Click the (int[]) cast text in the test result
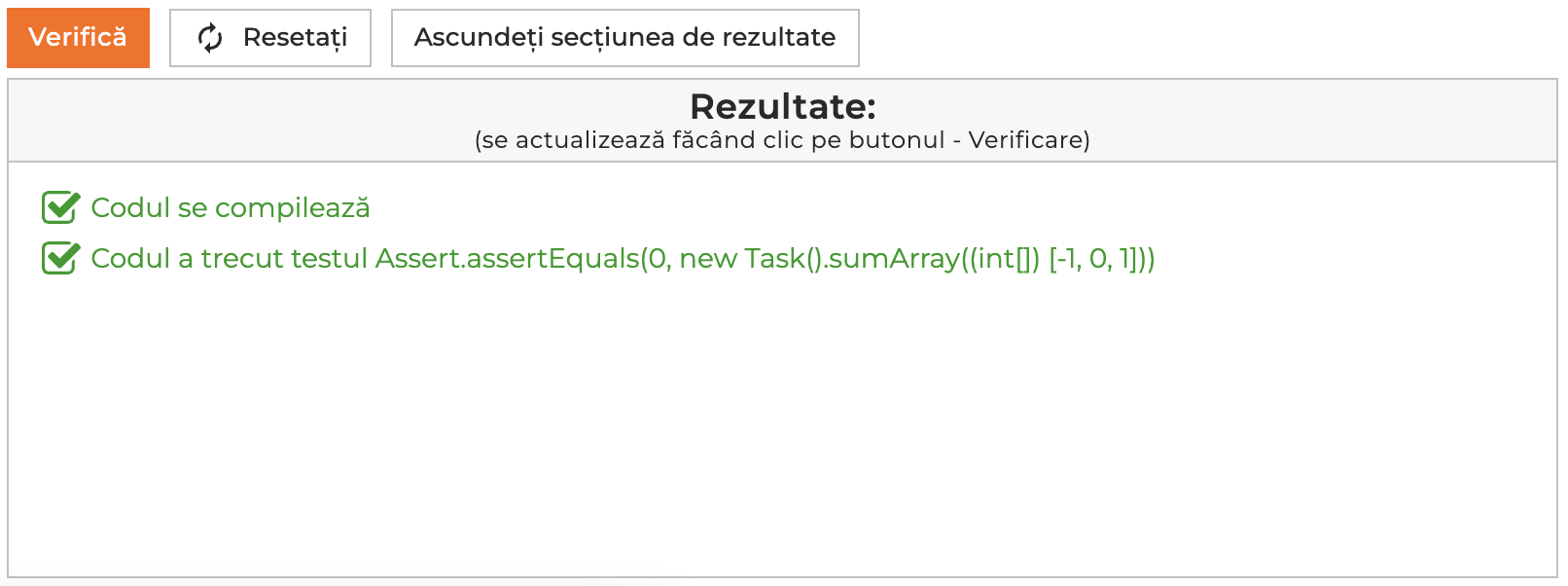The image size is (1568, 586). coord(1003,259)
